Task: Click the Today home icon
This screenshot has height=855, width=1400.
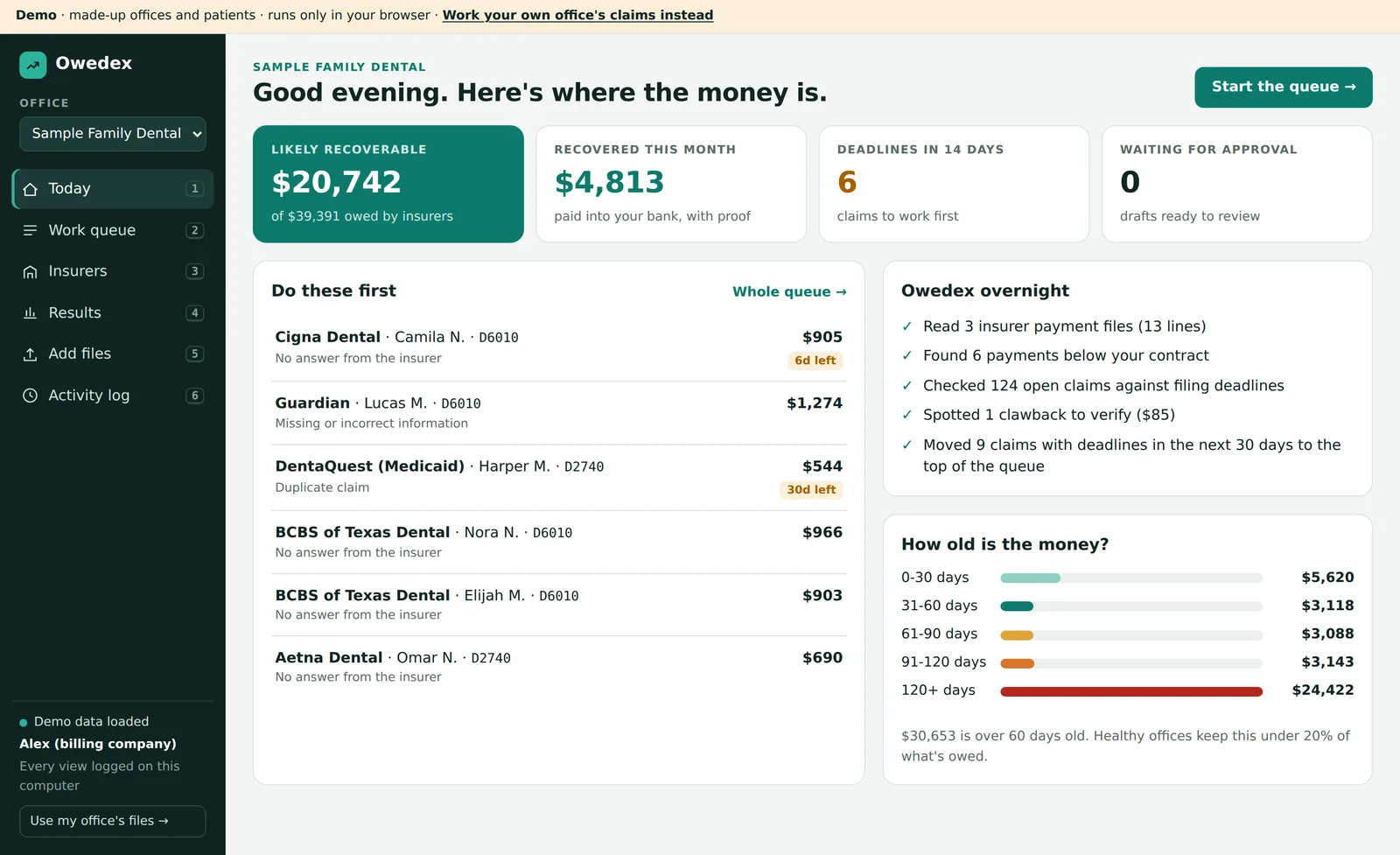Action: (x=30, y=189)
